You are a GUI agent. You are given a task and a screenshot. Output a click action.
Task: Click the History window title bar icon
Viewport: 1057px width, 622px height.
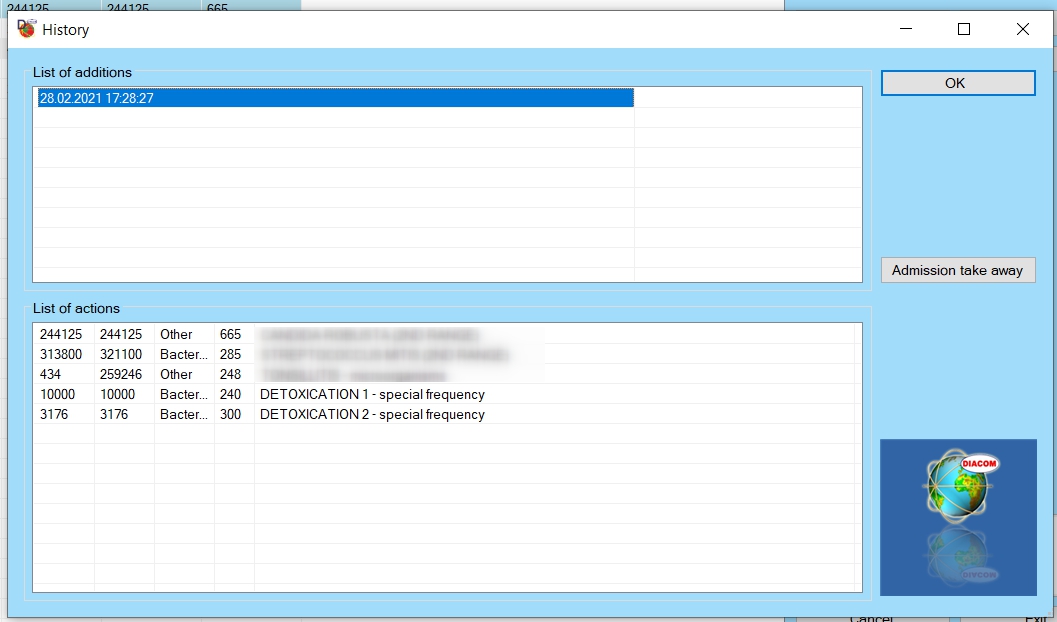26,29
